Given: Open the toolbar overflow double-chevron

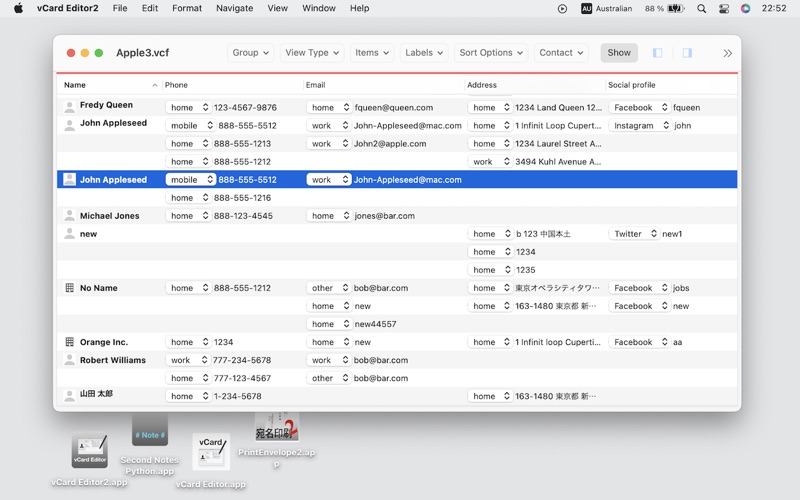Looking at the screenshot, I should 728,53.
